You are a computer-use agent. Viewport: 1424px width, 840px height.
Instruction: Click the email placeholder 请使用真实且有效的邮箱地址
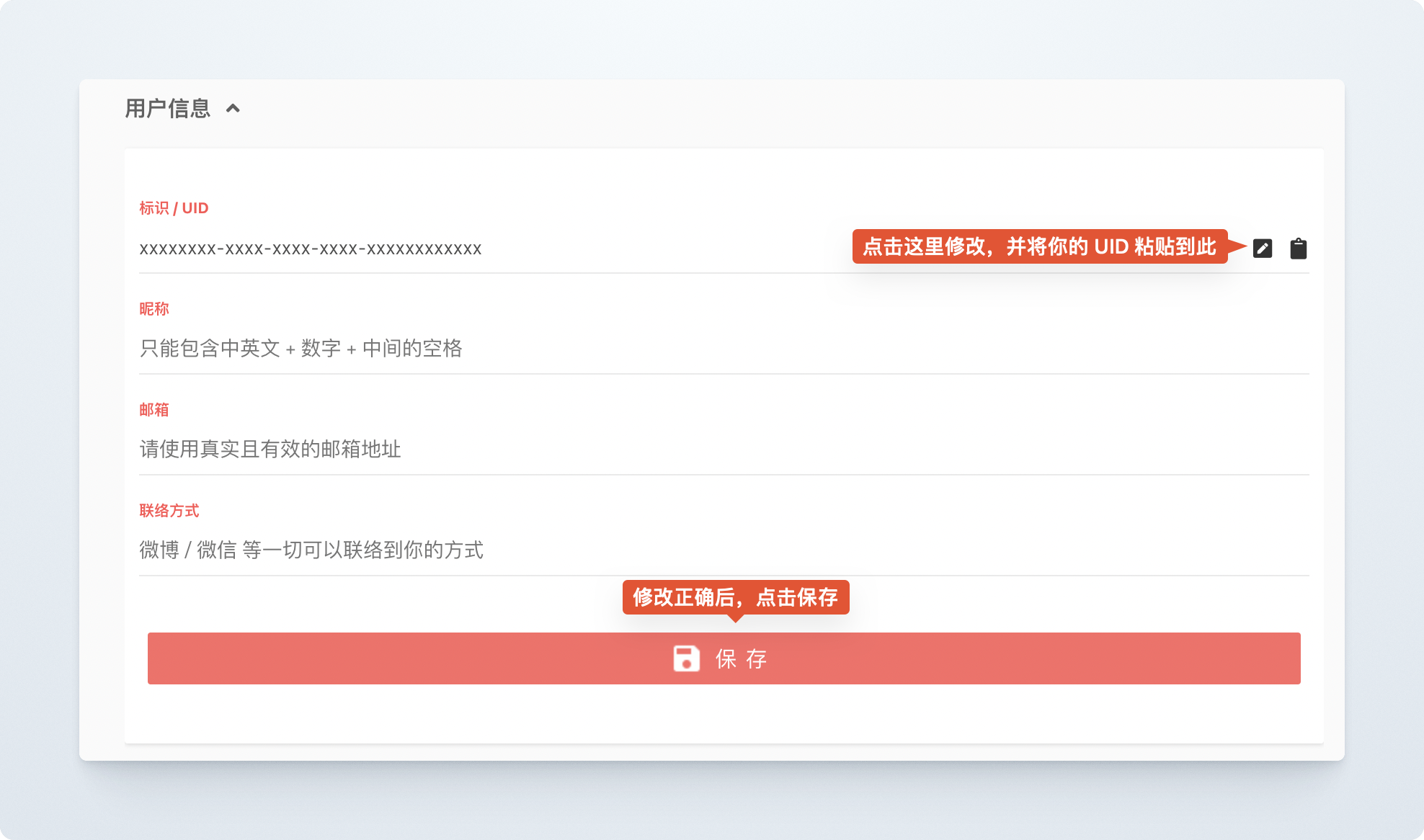[x=270, y=450]
